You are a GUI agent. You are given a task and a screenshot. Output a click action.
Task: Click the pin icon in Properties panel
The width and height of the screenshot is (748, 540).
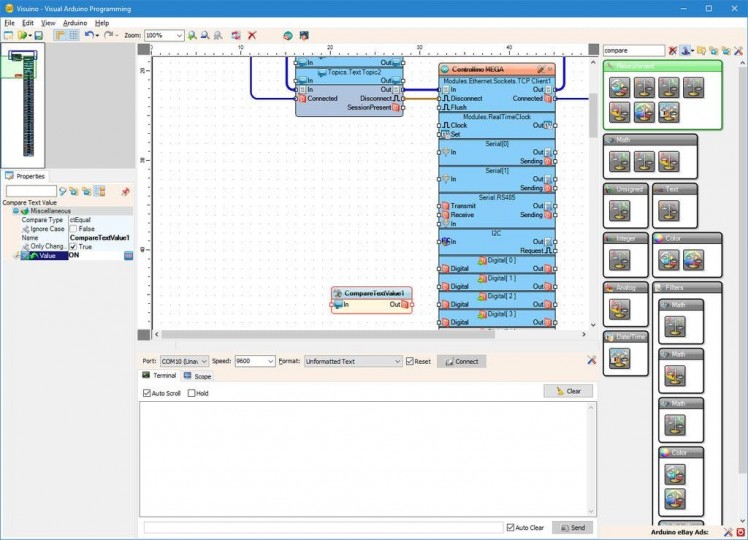tap(125, 191)
